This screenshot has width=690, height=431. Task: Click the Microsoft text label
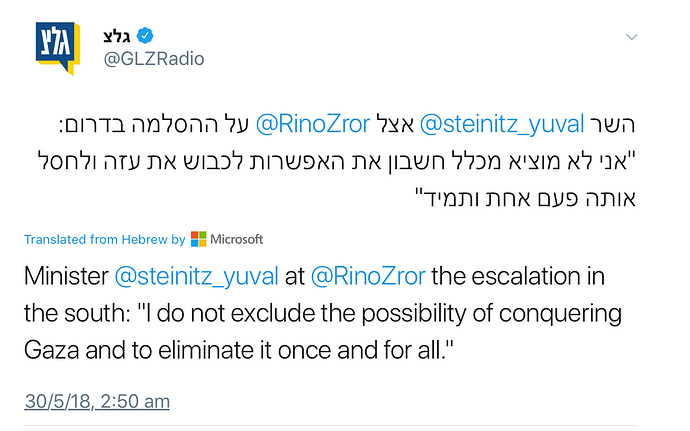pyautogui.click(x=236, y=239)
